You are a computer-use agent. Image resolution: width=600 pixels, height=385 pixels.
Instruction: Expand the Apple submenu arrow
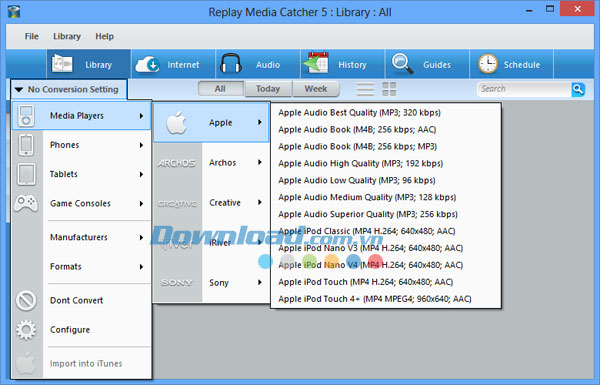coord(260,122)
